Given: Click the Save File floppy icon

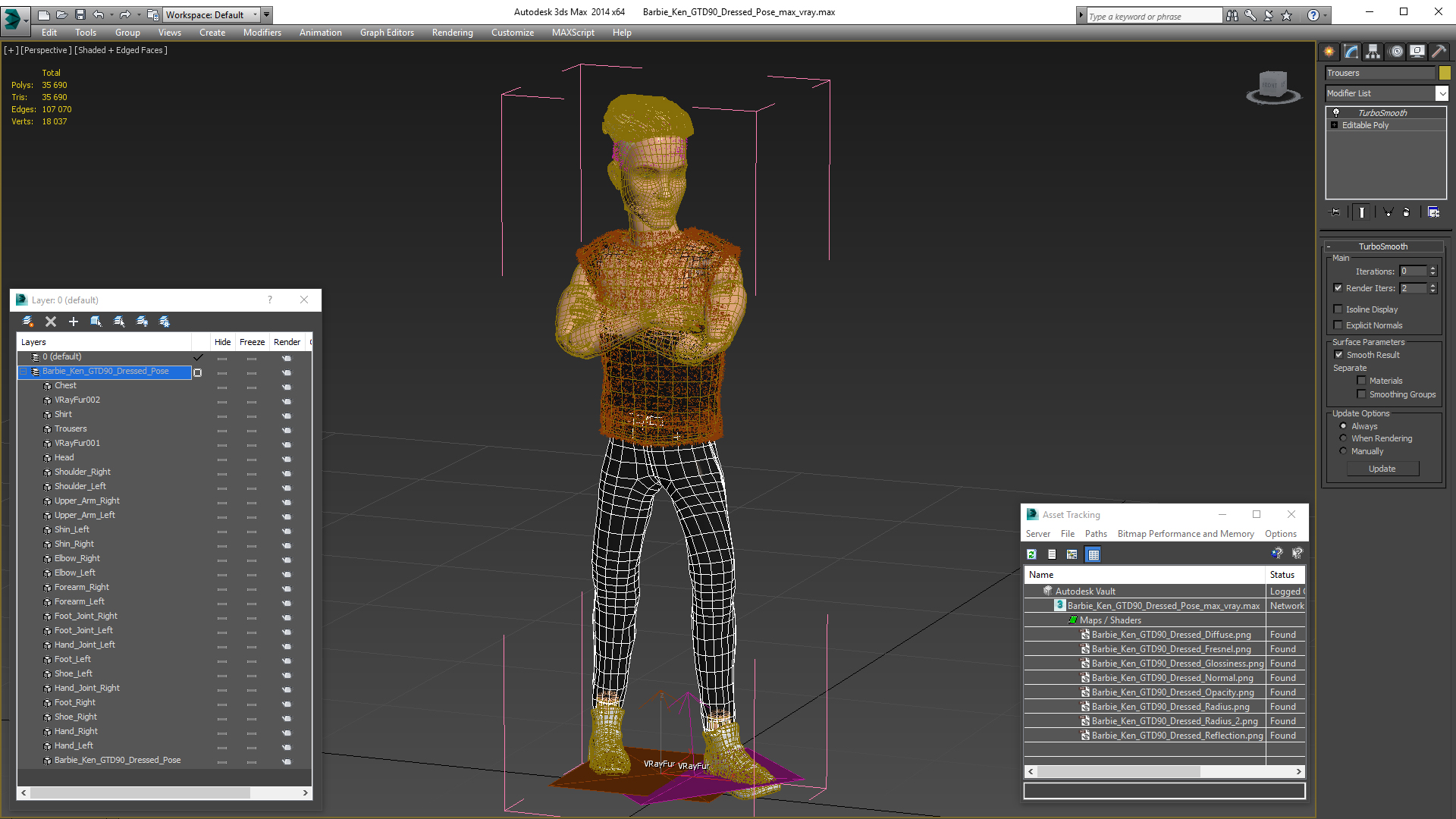Looking at the screenshot, I should 80,14.
